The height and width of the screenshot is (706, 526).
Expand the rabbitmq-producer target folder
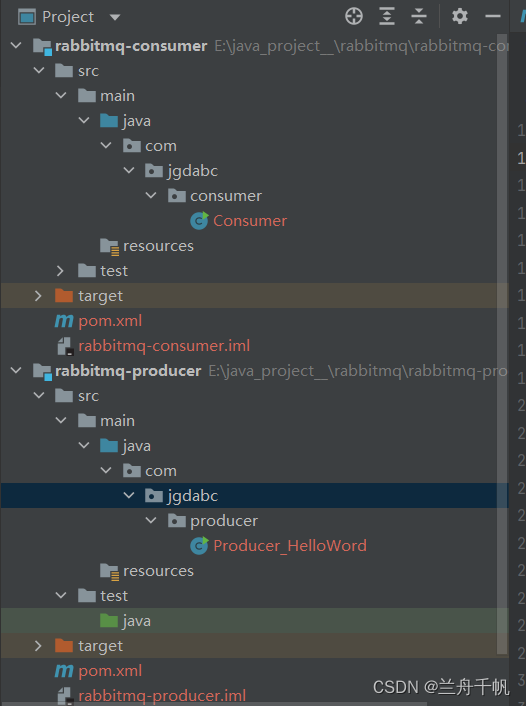coord(38,646)
